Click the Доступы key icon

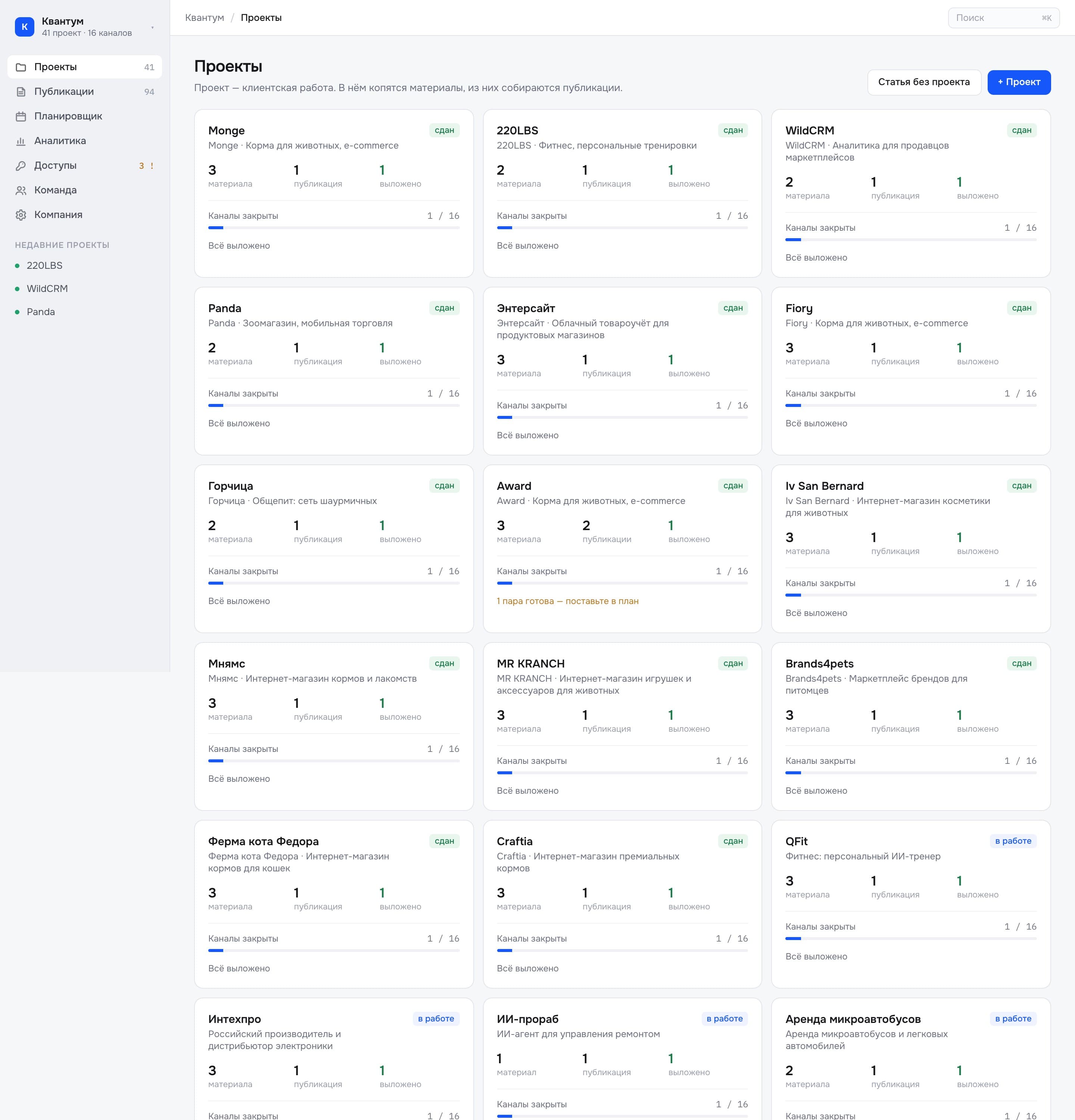click(21, 166)
